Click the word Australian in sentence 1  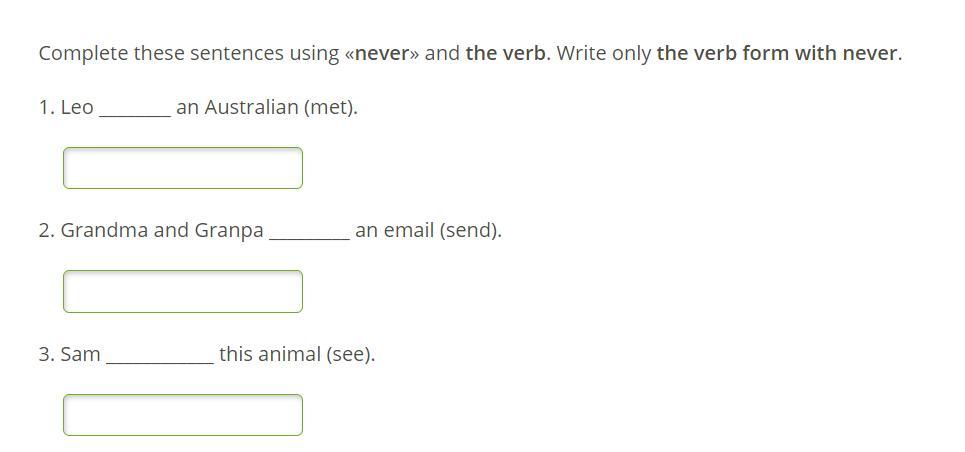click(x=251, y=108)
